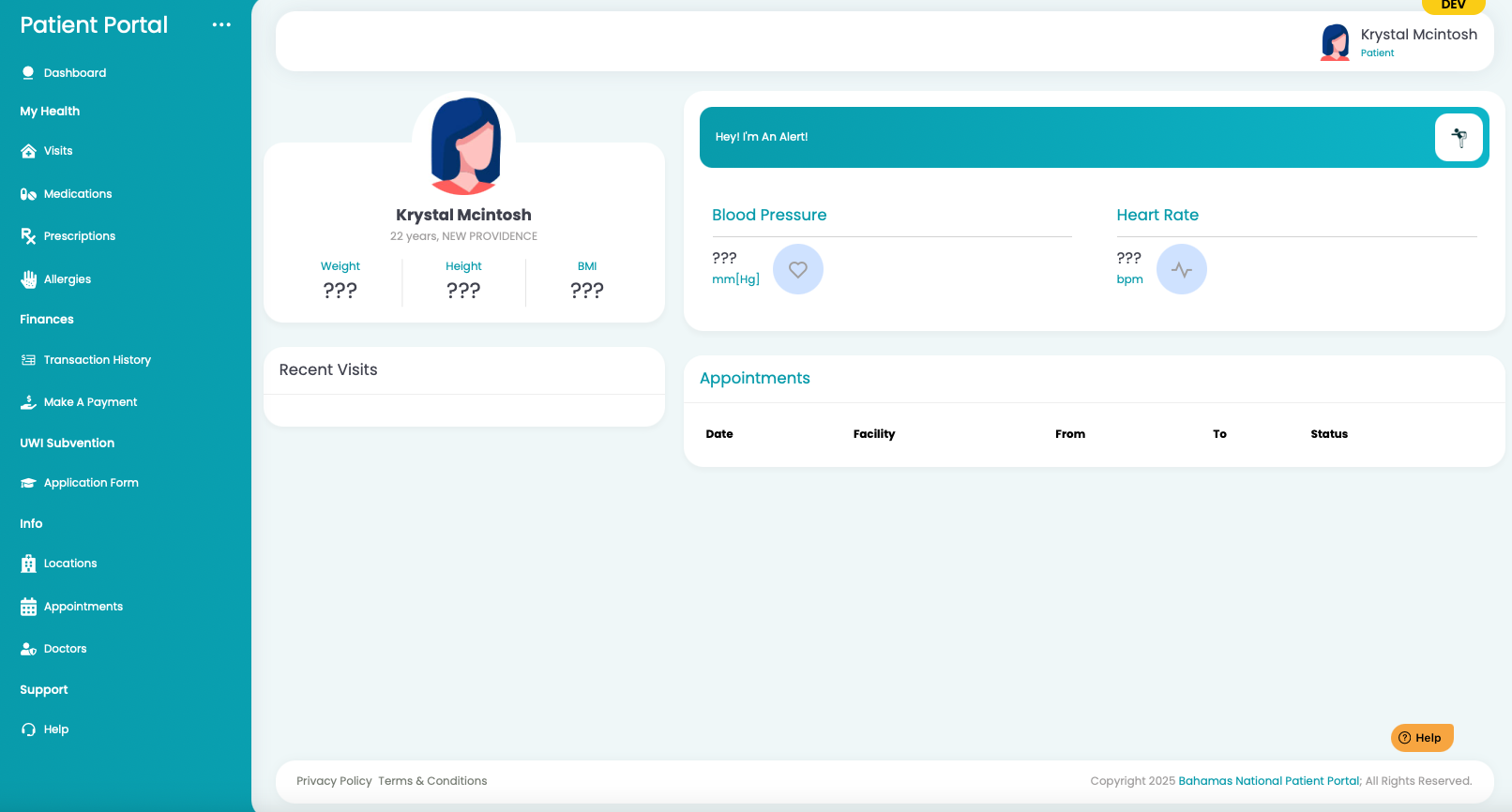Viewport: 1512px width, 812px height.
Task: Click the pin icon on alert banner
Action: click(x=1459, y=138)
